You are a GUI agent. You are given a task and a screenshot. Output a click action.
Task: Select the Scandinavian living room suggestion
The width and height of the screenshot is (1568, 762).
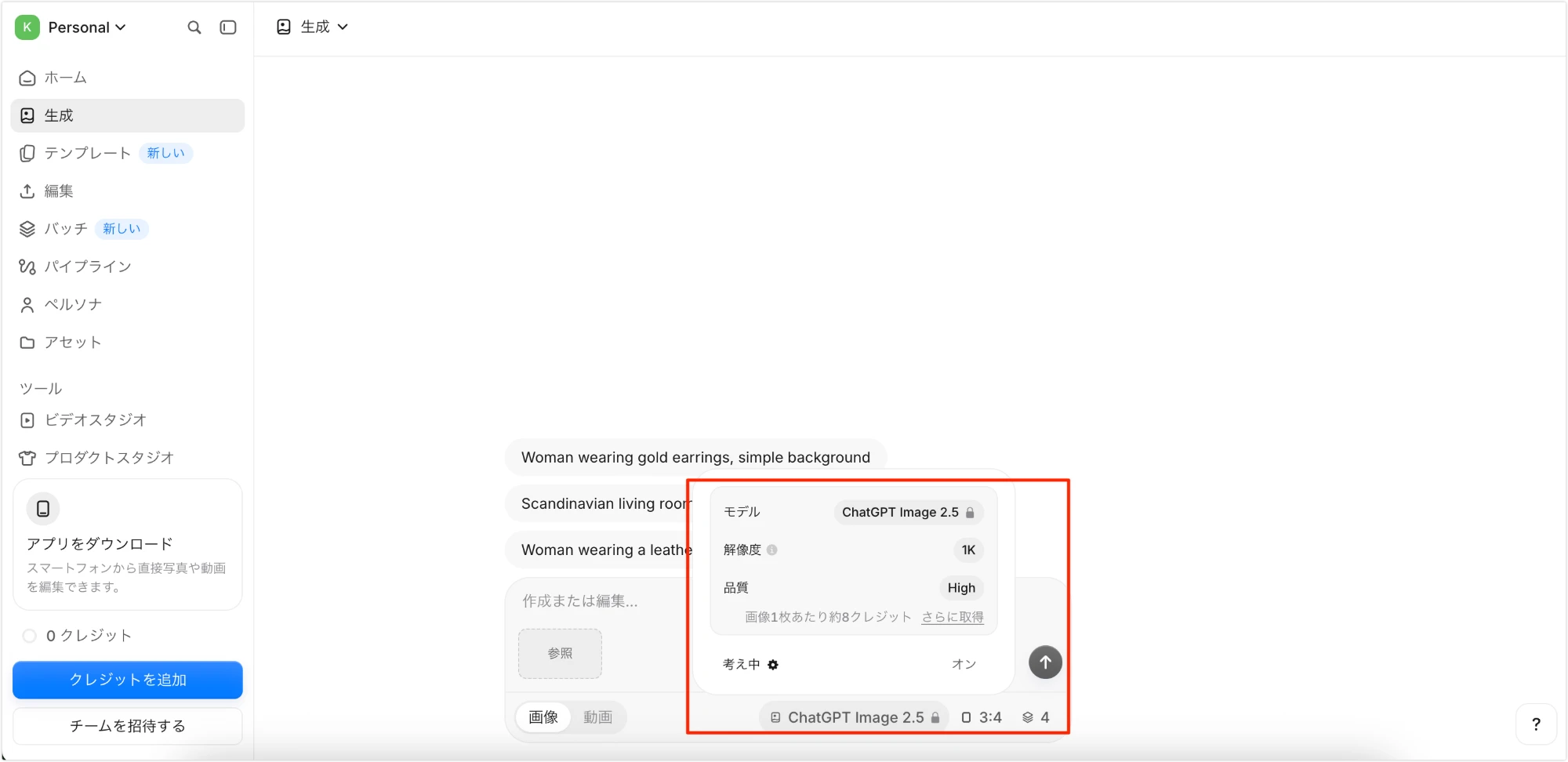598,503
